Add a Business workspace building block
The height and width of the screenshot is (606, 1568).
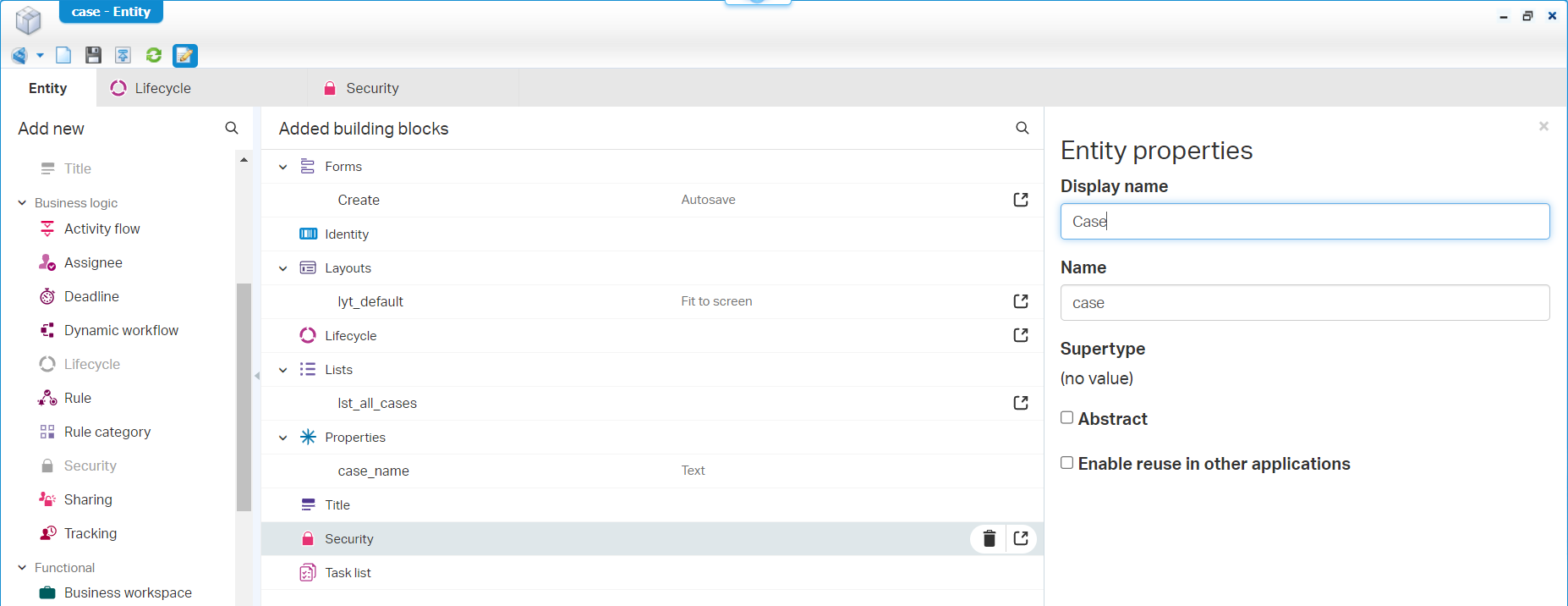click(x=128, y=592)
